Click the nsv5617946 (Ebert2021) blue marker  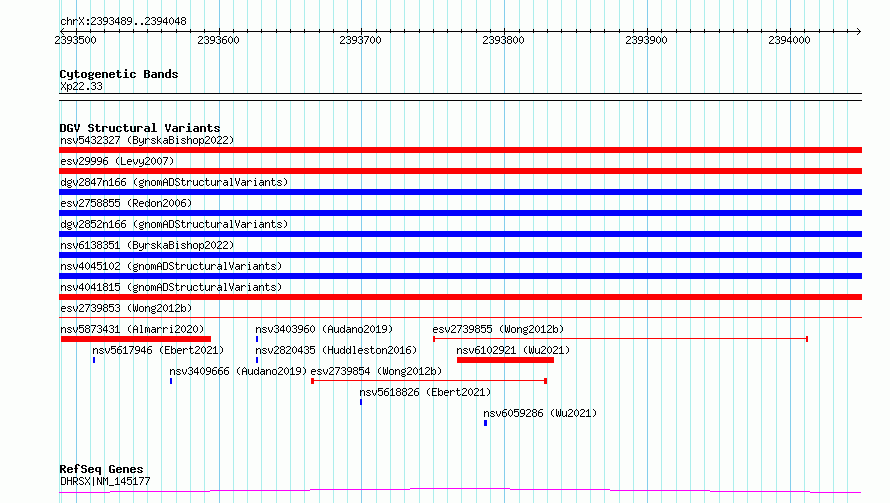94,360
